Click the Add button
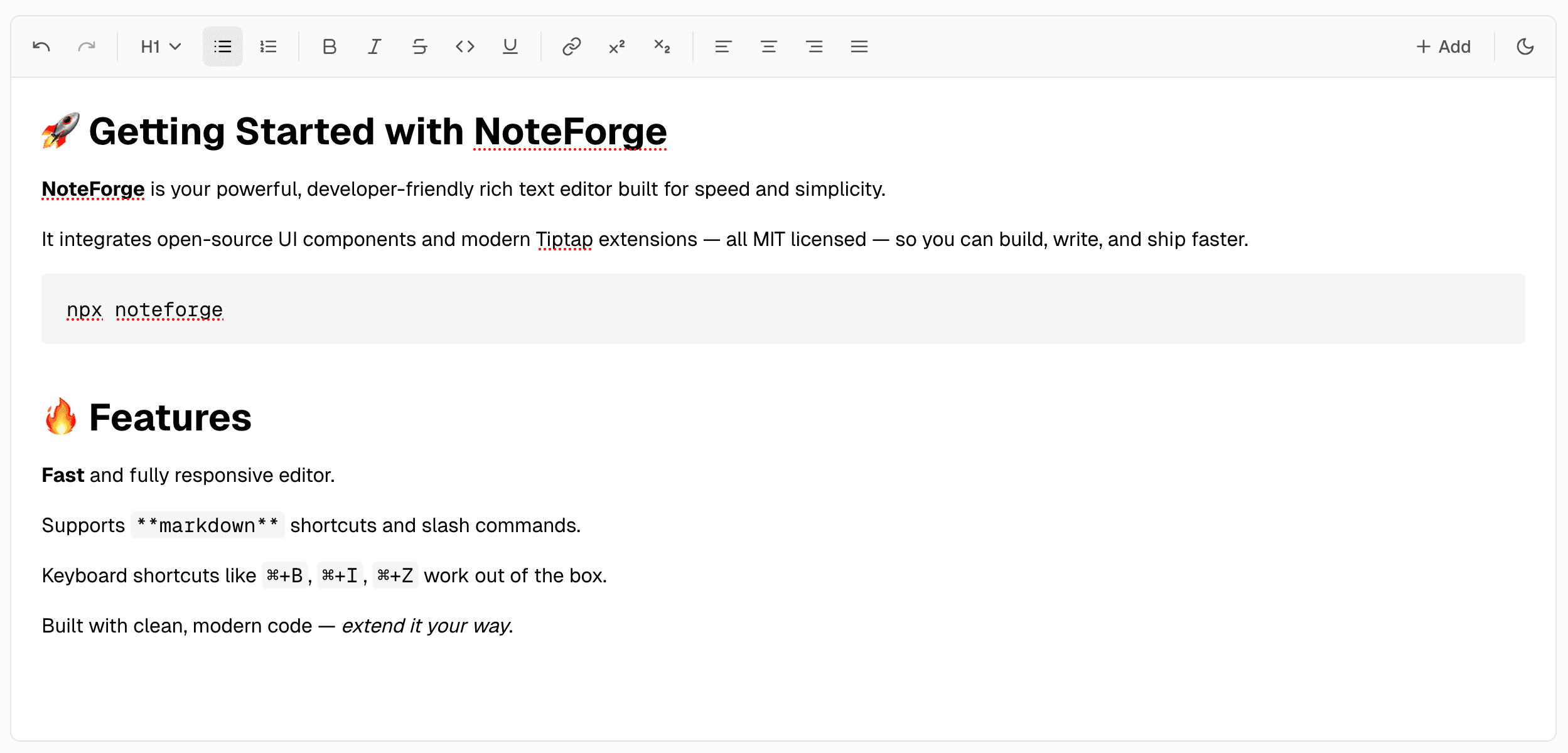Screen dimensions: 1568x753 [1444, 46]
